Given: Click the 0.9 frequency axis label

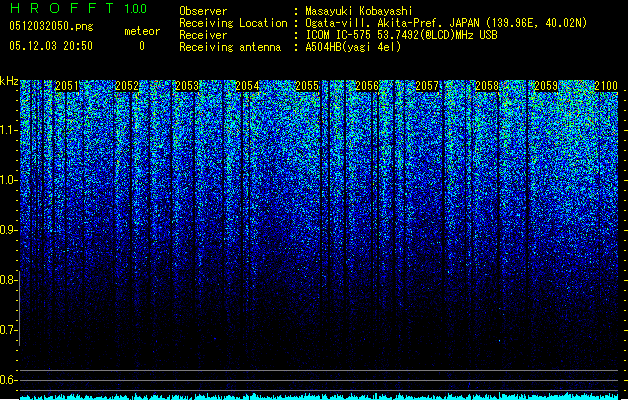Looking at the screenshot, I should point(9,230).
